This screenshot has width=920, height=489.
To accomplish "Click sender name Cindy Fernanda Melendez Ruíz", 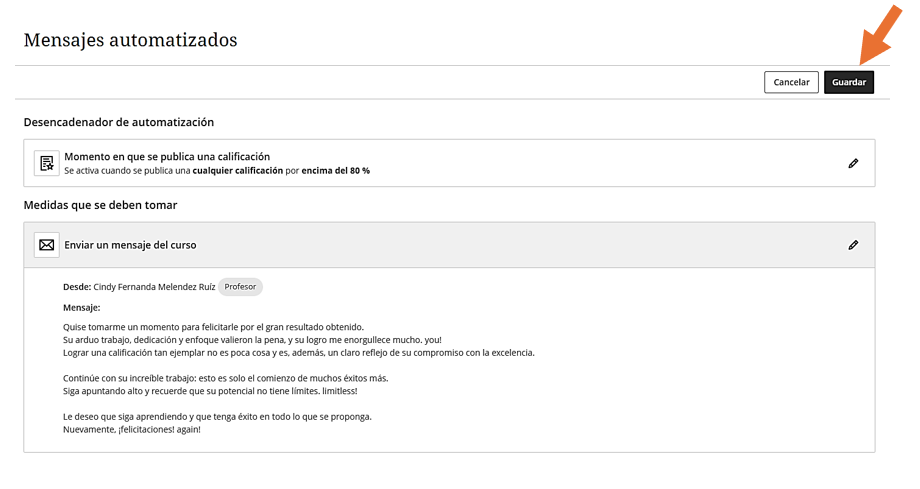I will pos(154,287).
